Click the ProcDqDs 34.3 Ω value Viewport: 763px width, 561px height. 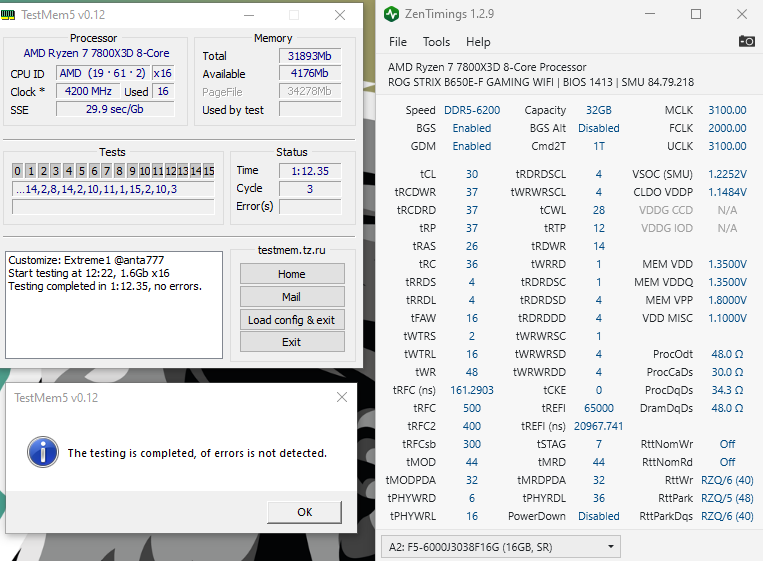pos(727,390)
